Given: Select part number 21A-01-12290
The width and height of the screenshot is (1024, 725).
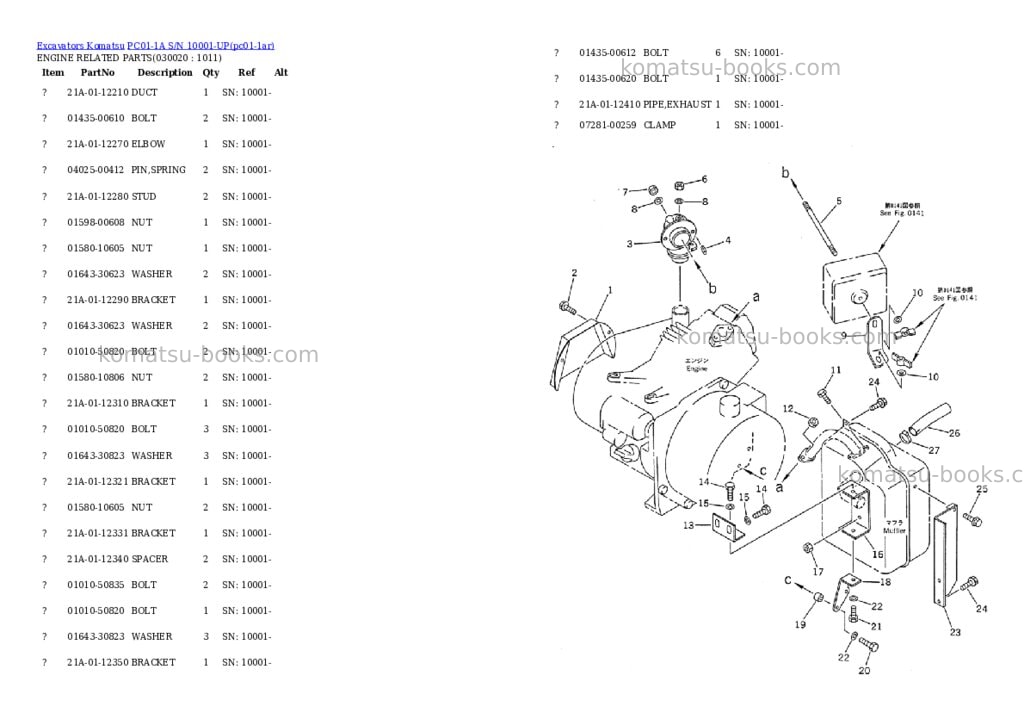Looking at the screenshot, I should [98, 300].
